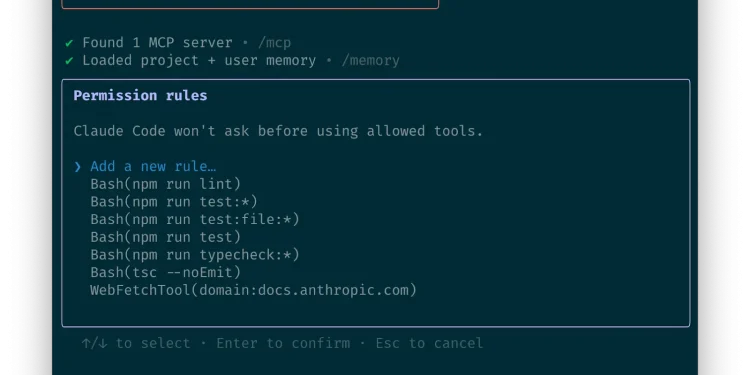The height and width of the screenshot is (375, 750).
Task: Select the Bash(npm run test) rule
Action: [165, 237]
